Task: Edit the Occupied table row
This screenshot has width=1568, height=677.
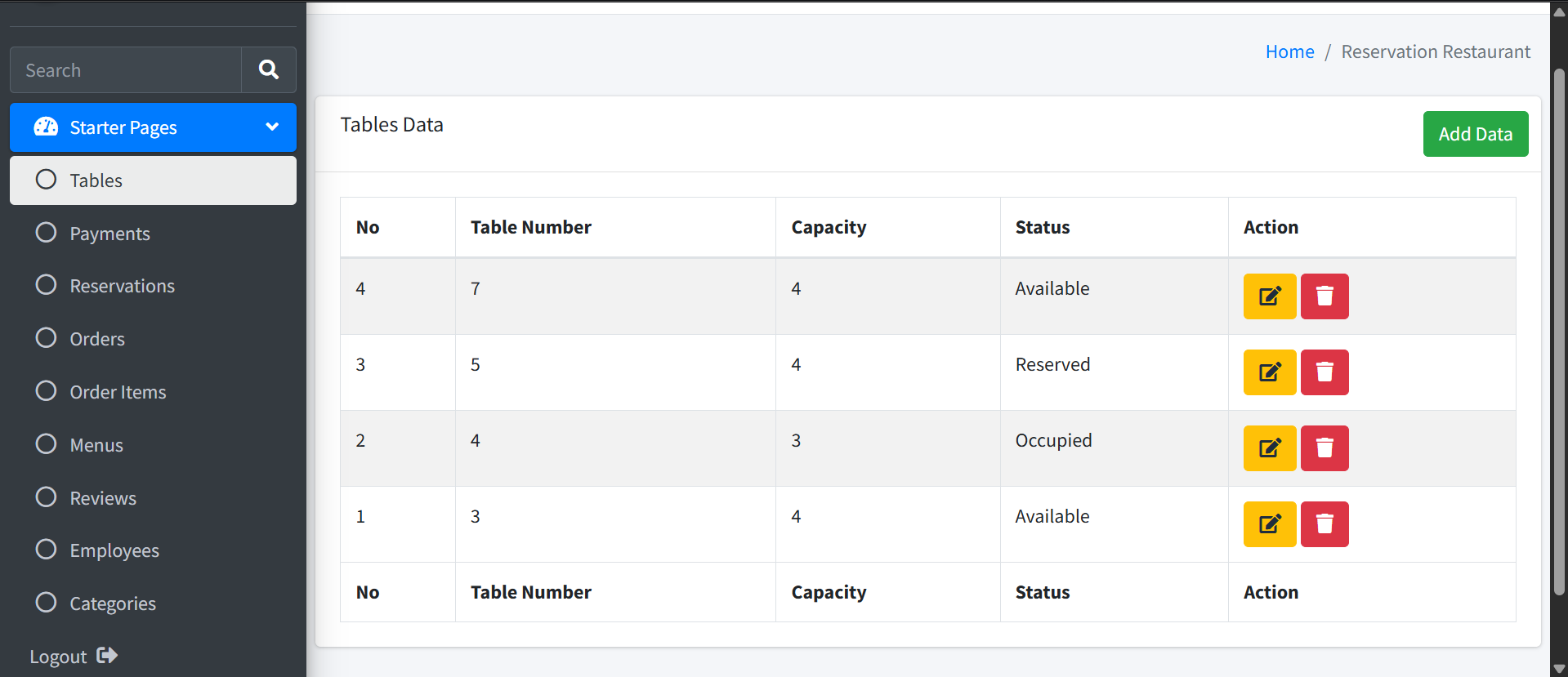Action: (1270, 448)
